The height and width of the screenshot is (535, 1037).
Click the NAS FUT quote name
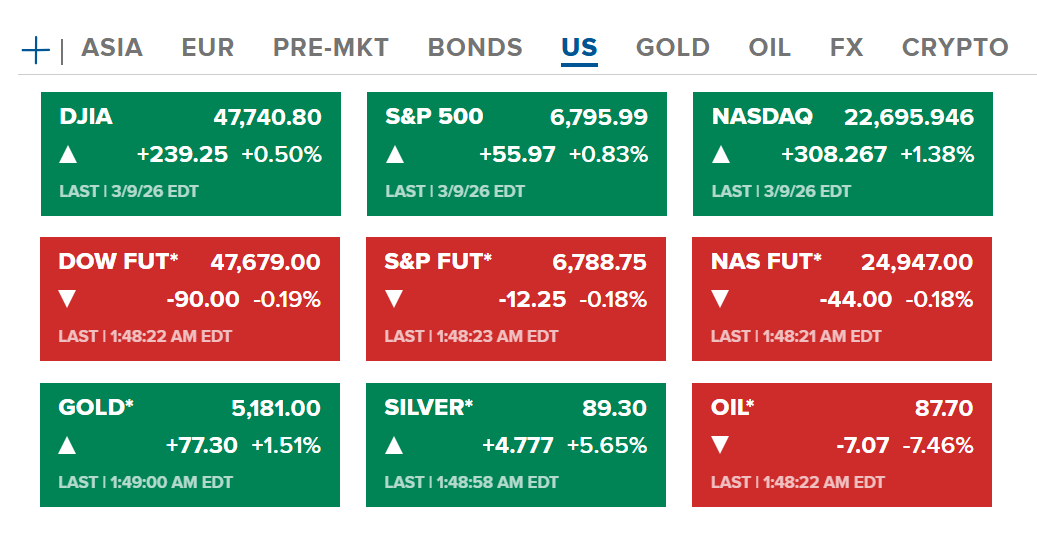(x=766, y=262)
